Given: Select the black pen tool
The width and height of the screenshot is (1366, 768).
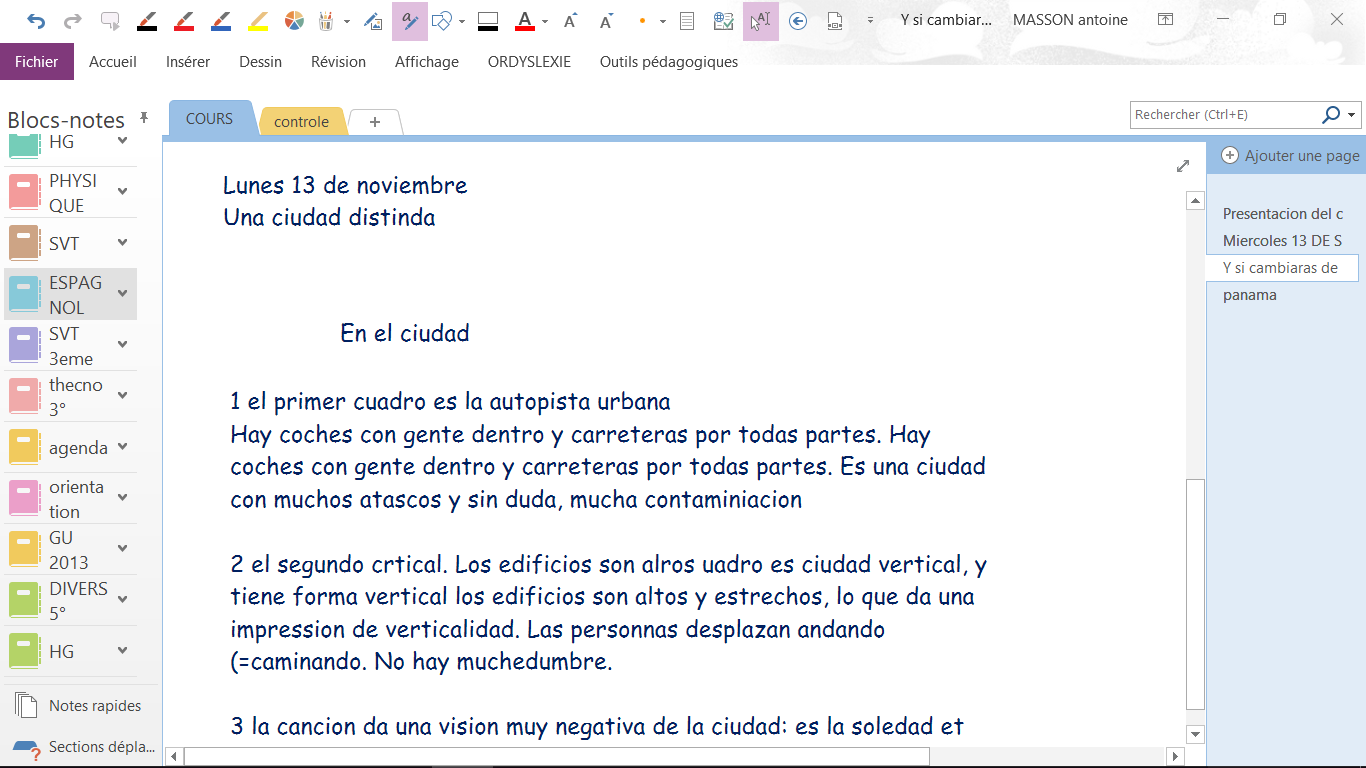Looking at the screenshot, I should tap(146, 21).
